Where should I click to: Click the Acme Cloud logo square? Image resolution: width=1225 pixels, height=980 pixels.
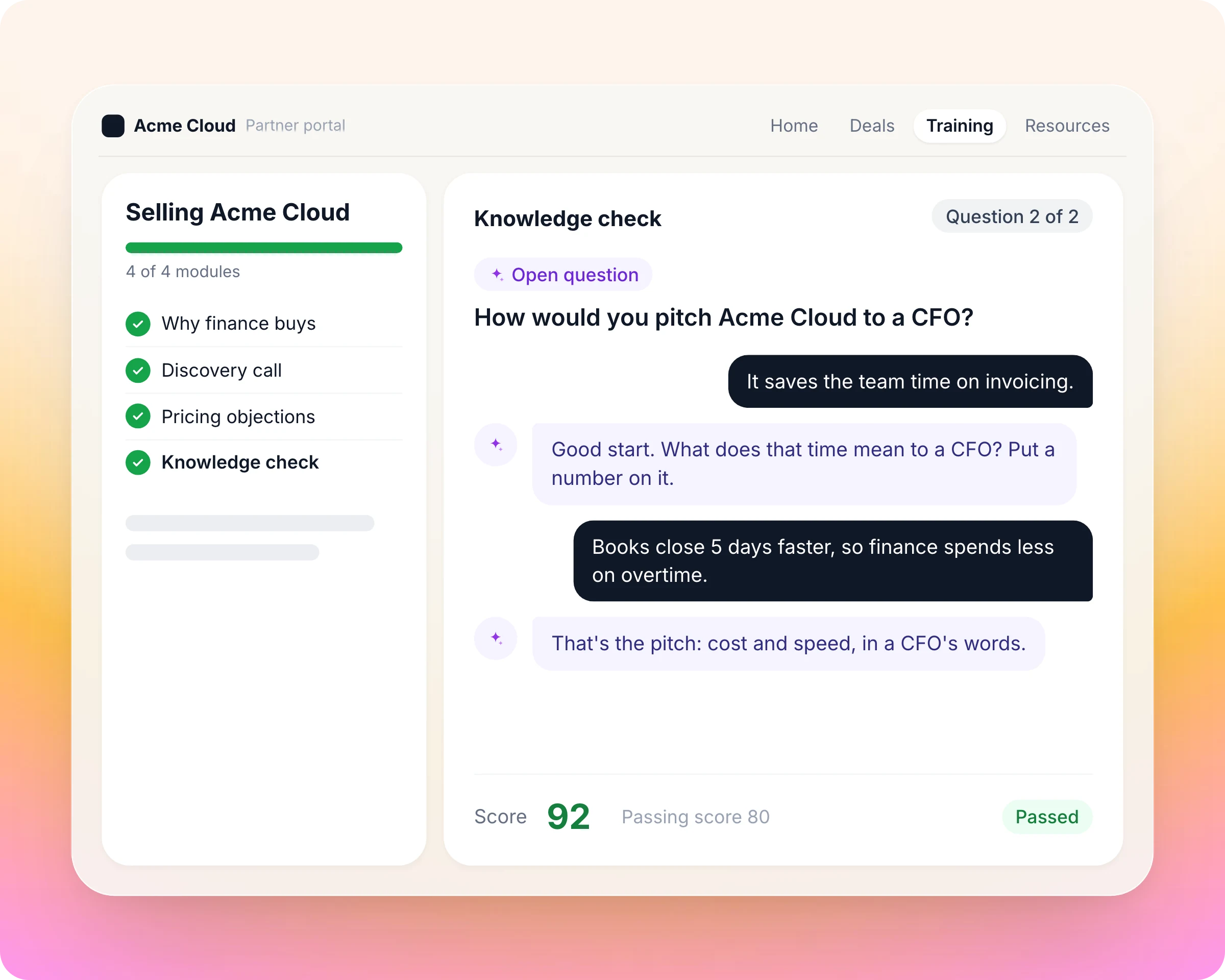coord(113,126)
